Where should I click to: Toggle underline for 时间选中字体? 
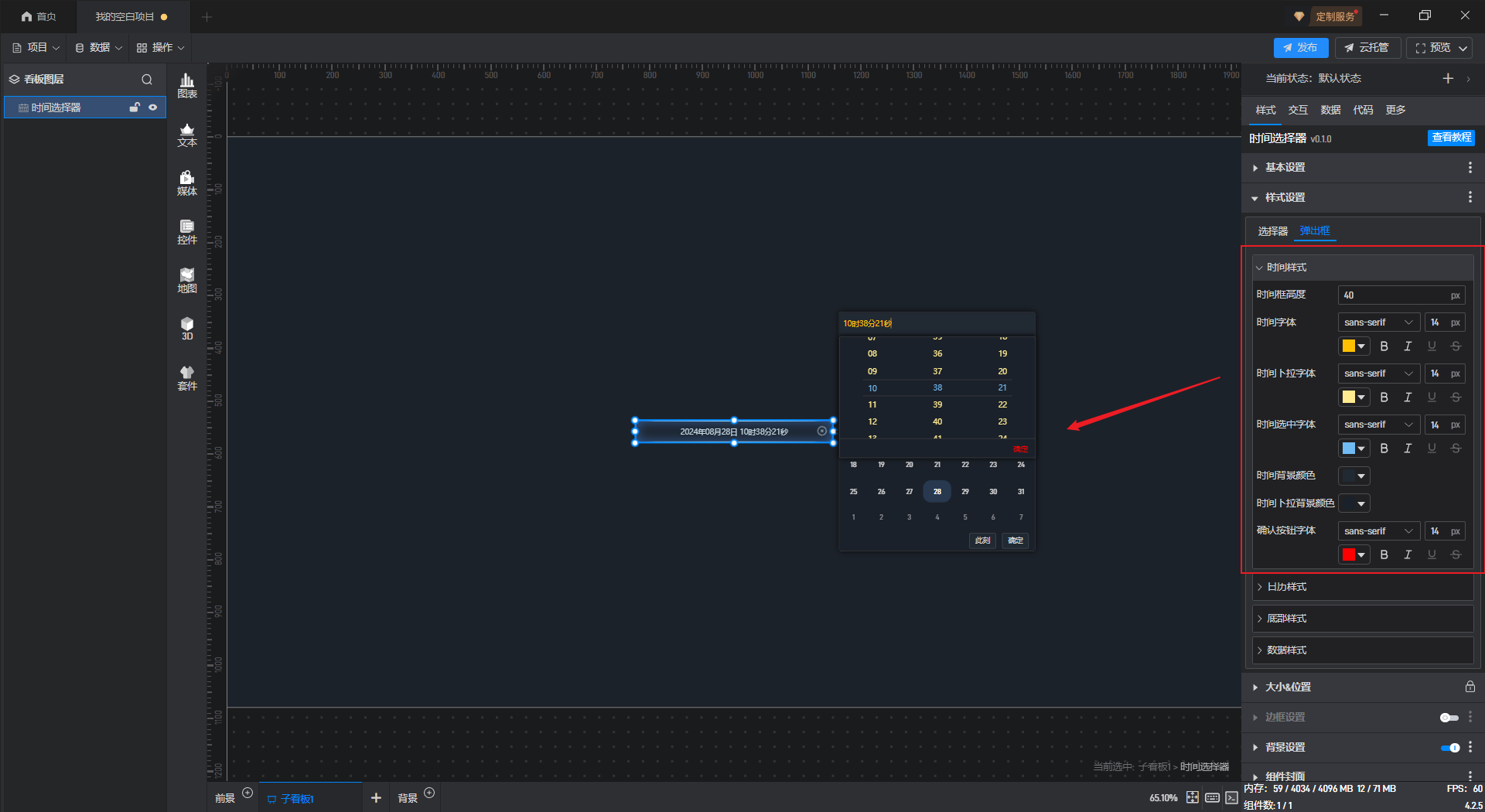point(1432,449)
